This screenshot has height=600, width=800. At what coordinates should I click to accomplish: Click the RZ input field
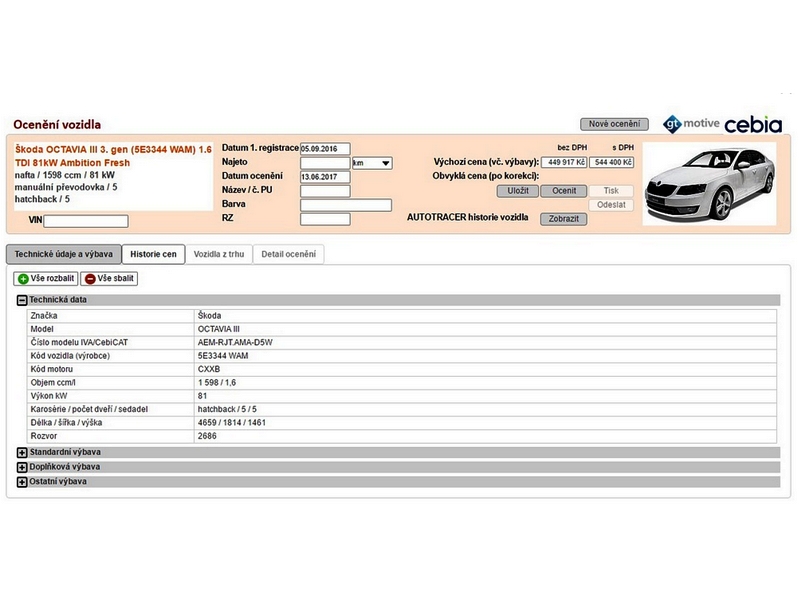pos(325,219)
